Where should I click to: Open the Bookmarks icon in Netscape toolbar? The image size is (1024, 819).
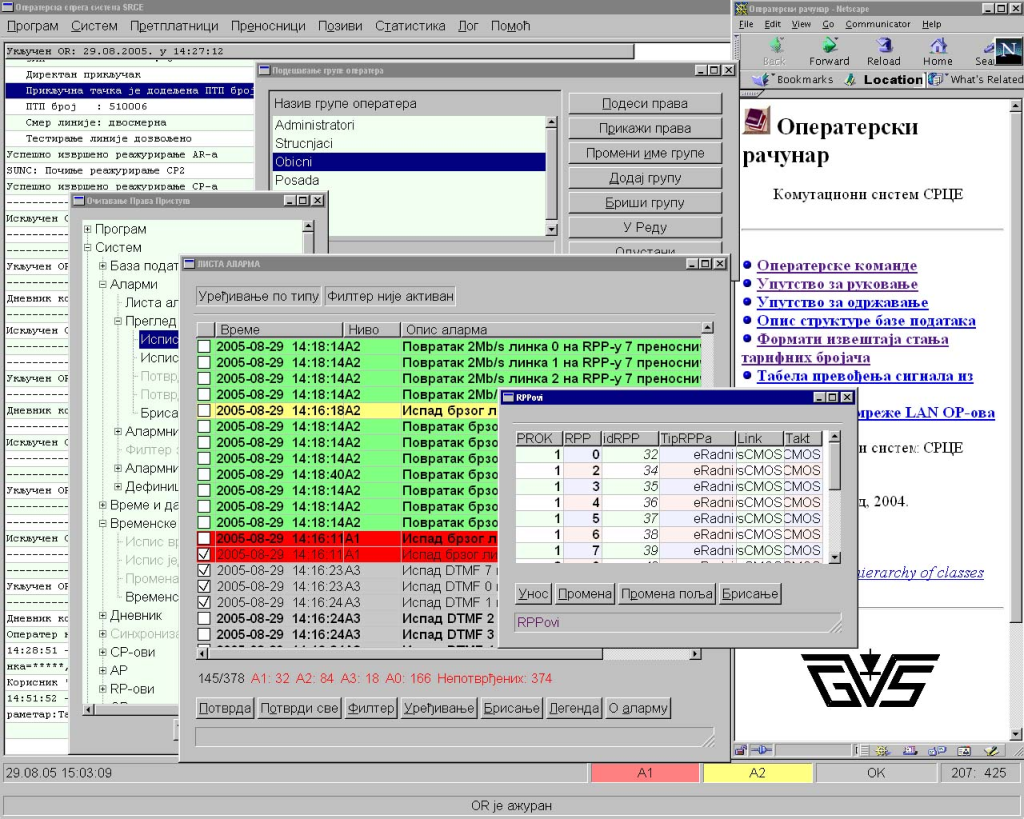point(761,79)
